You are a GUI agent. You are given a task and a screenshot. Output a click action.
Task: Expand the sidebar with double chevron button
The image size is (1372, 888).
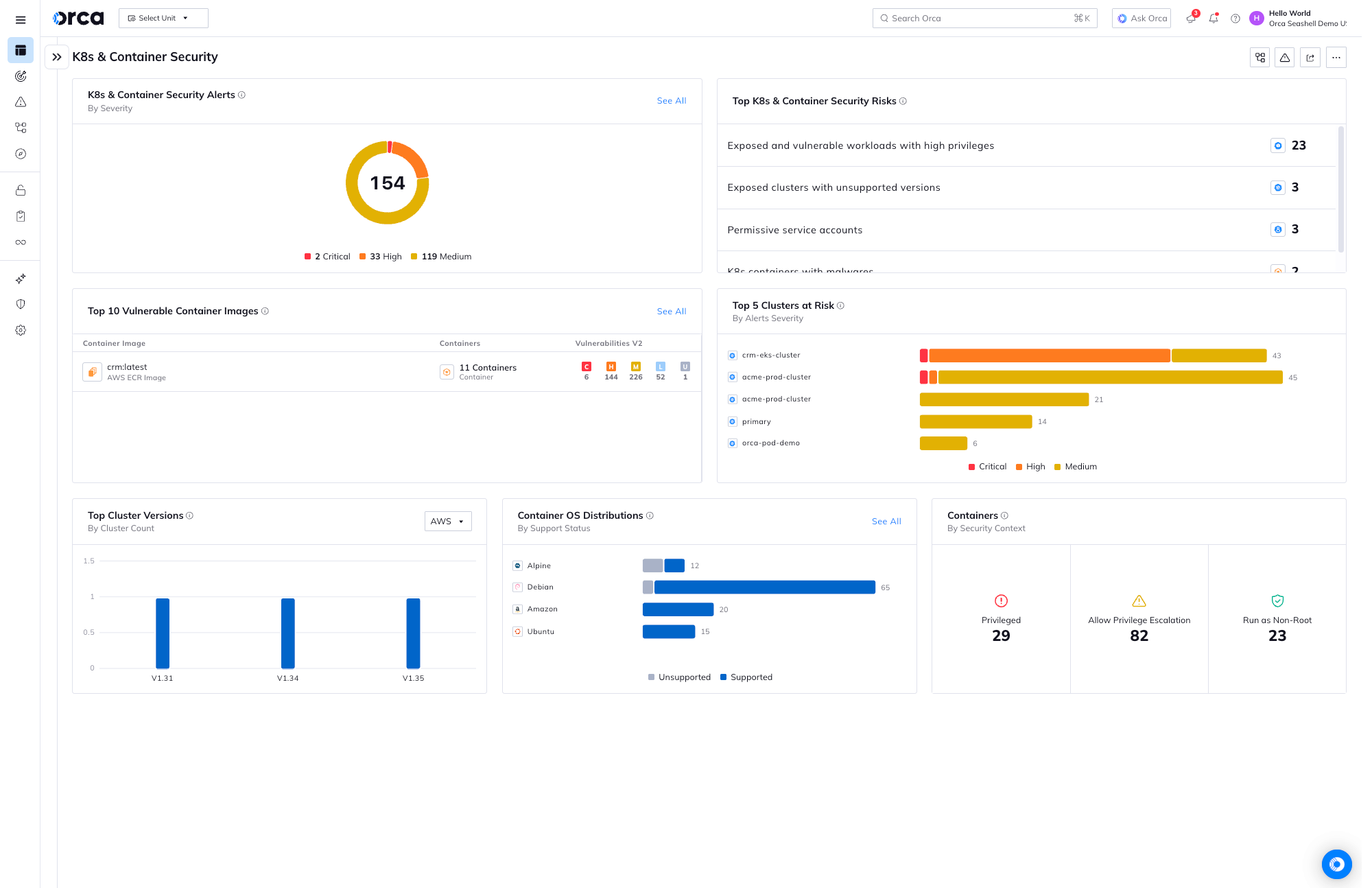tap(57, 57)
